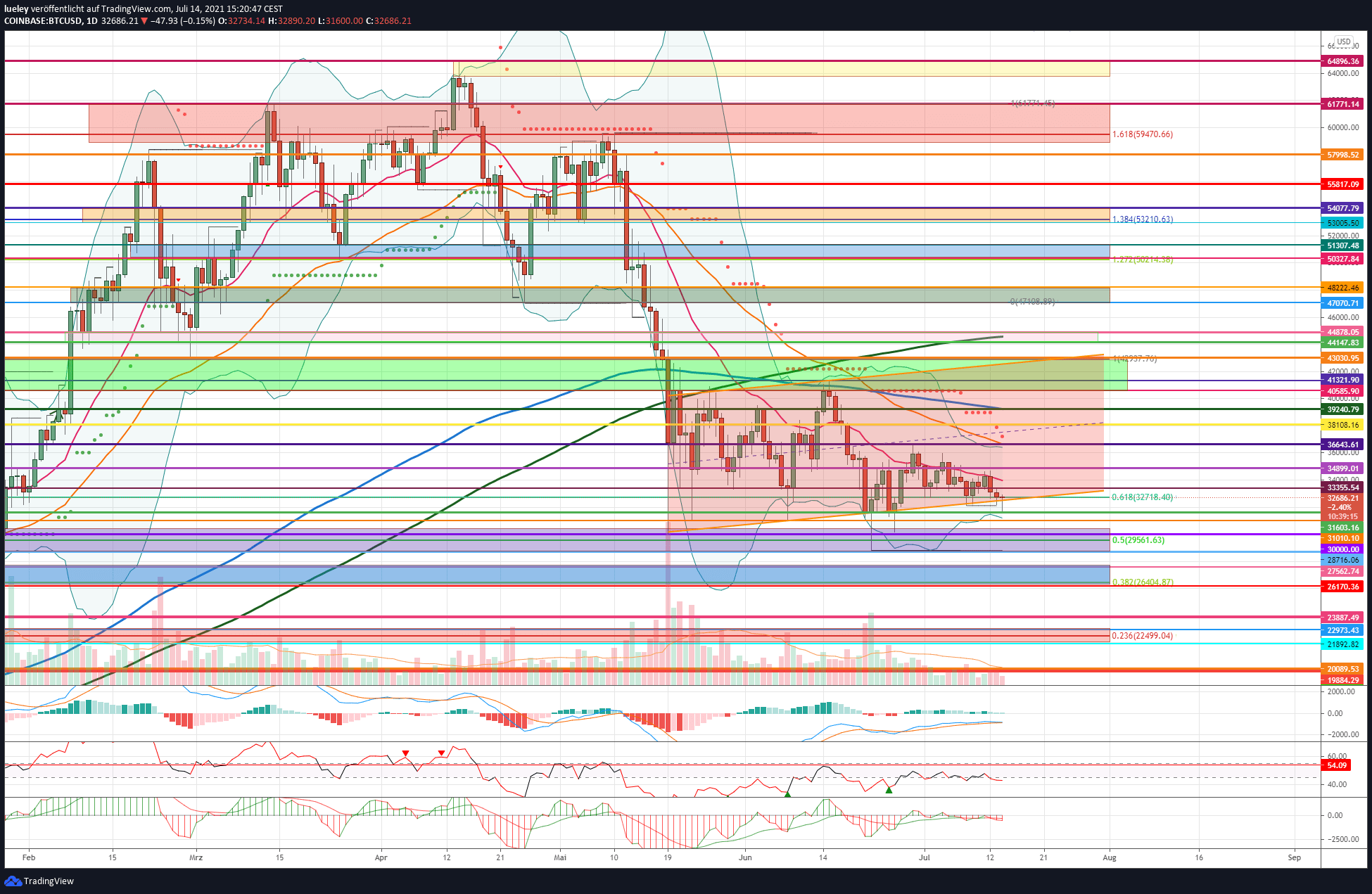Click the Mai label on time axis
The width and height of the screenshot is (1372, 894).
[560, 857]
